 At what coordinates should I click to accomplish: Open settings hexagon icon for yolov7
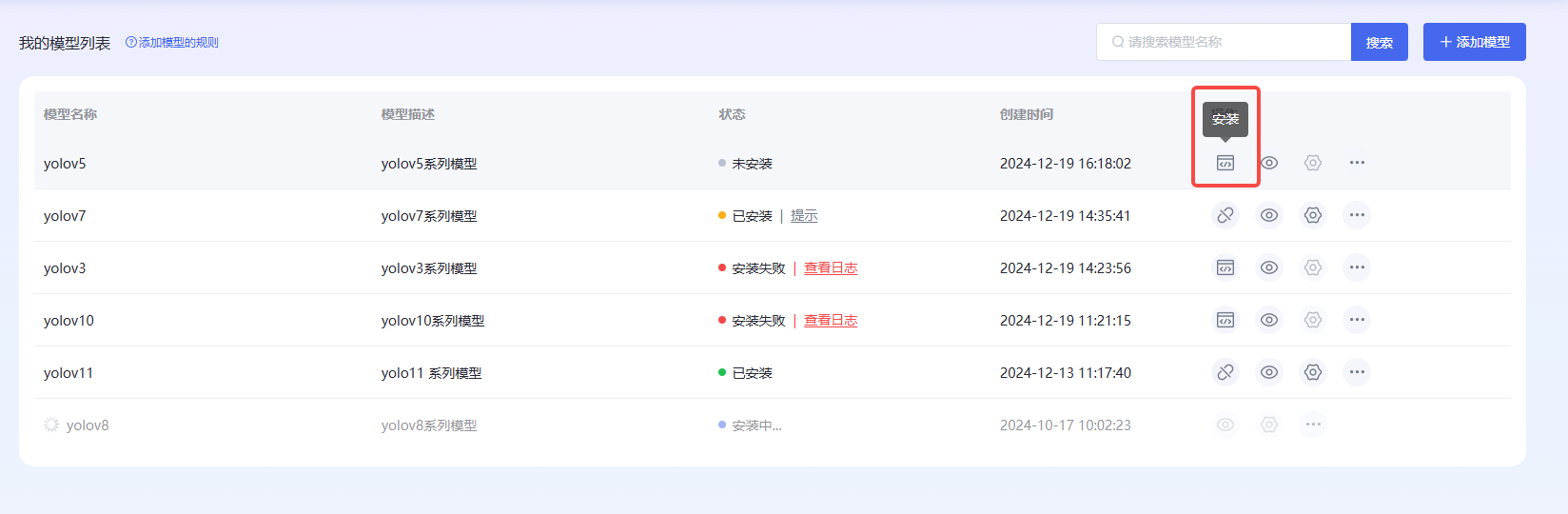point(1313,215)
